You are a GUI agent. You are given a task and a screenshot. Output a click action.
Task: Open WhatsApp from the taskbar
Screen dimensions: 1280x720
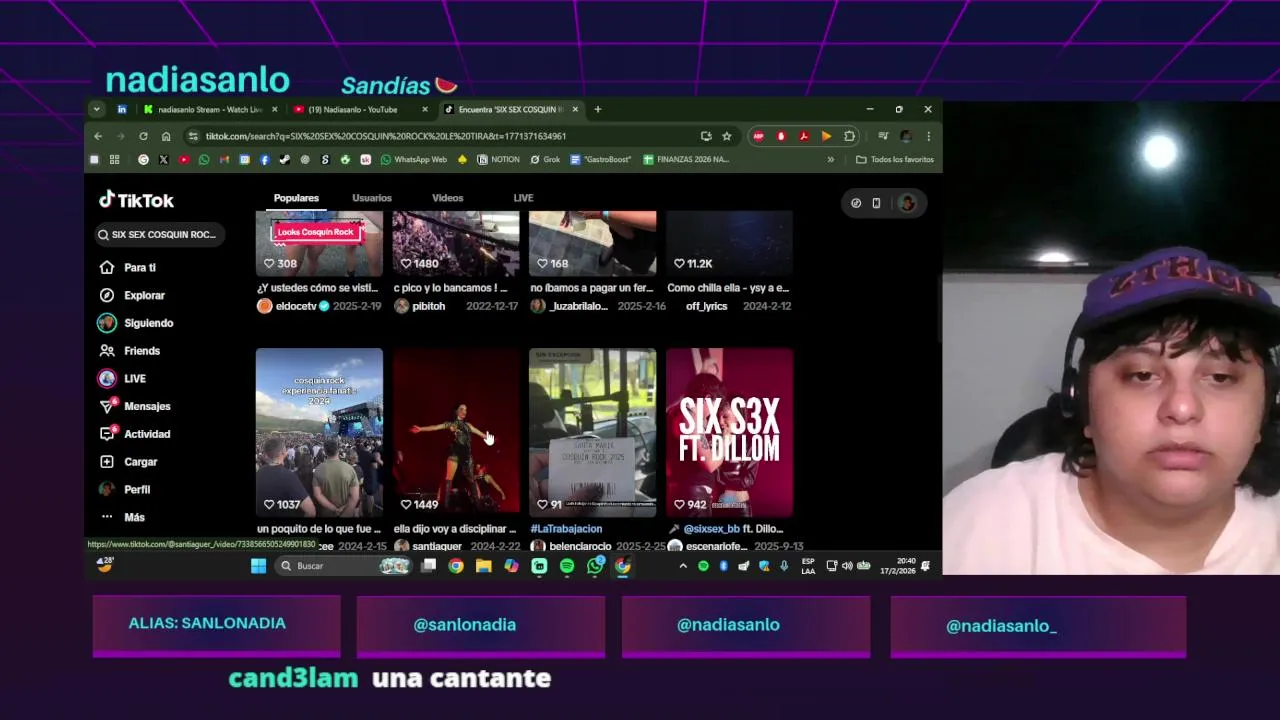pyautogui.click(x=595, y=566)
